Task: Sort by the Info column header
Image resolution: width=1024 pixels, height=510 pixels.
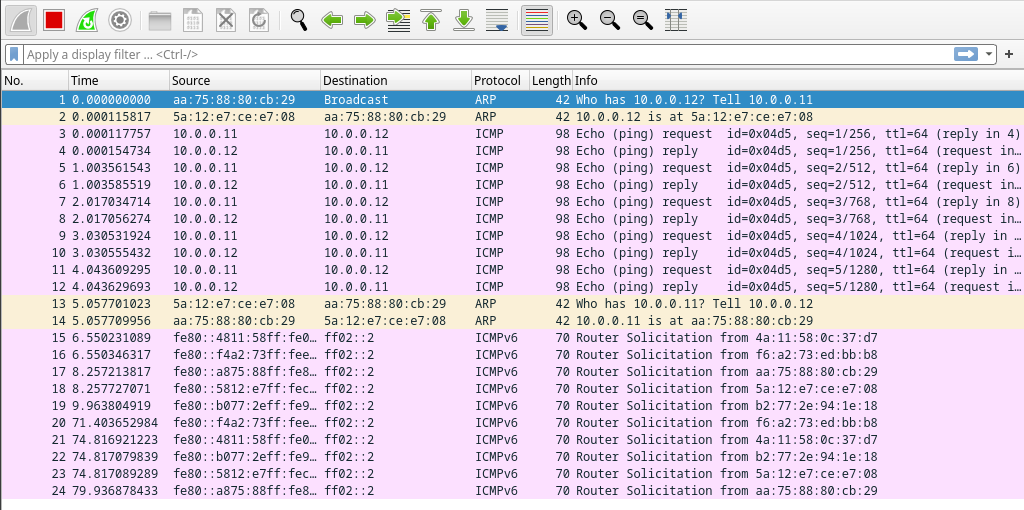Action: pyautogui.click(x=798, y=80)
